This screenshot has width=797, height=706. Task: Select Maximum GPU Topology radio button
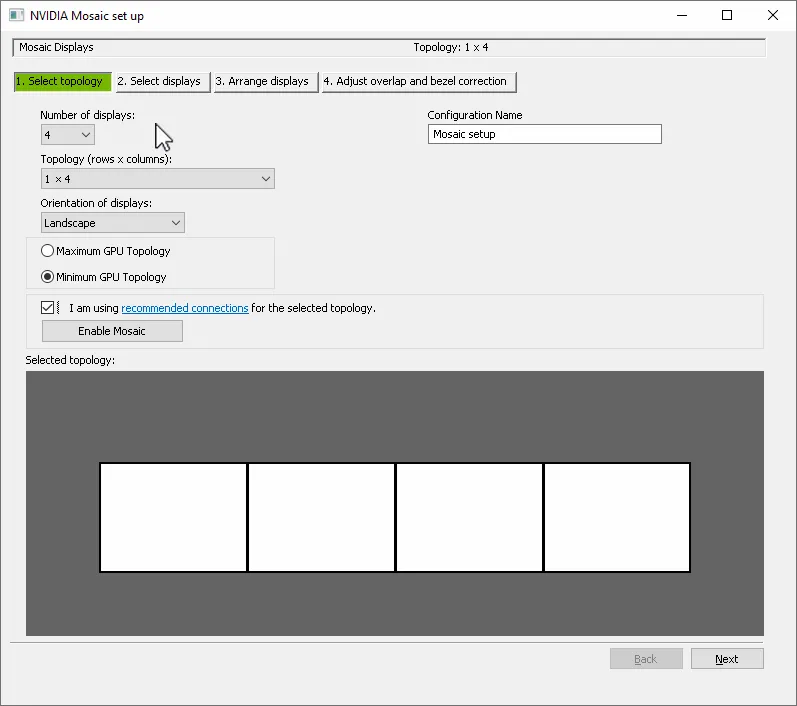pyautogui.click(x=47, y=251)
